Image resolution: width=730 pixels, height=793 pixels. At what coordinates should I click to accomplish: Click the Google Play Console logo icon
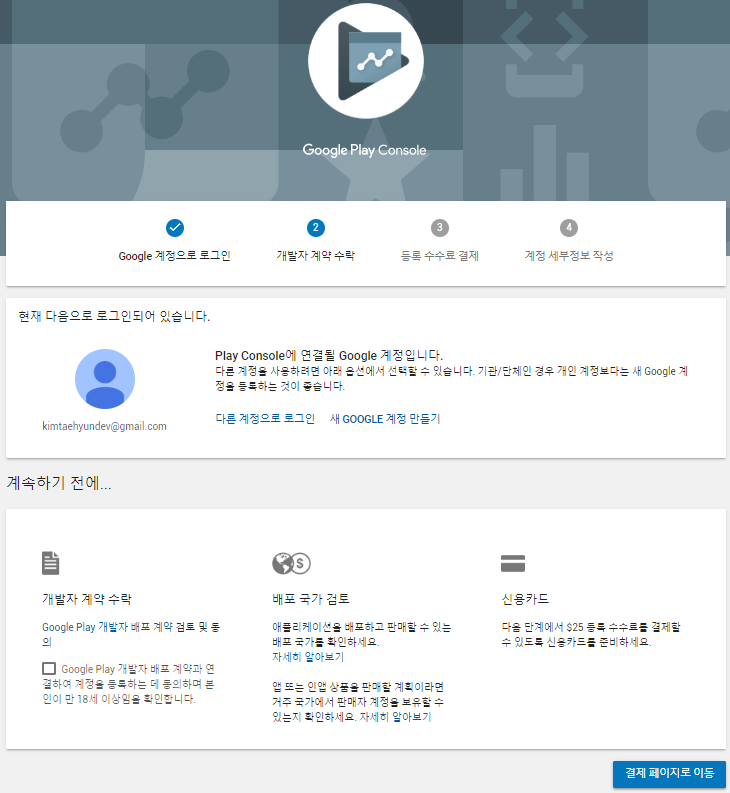[366, 61]
